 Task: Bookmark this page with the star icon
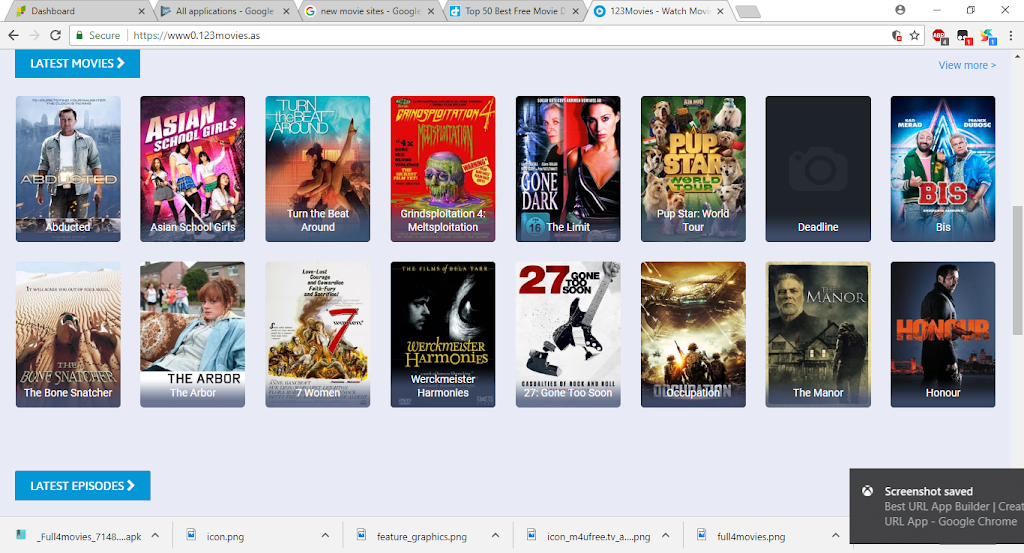click(x=914, y=35)
